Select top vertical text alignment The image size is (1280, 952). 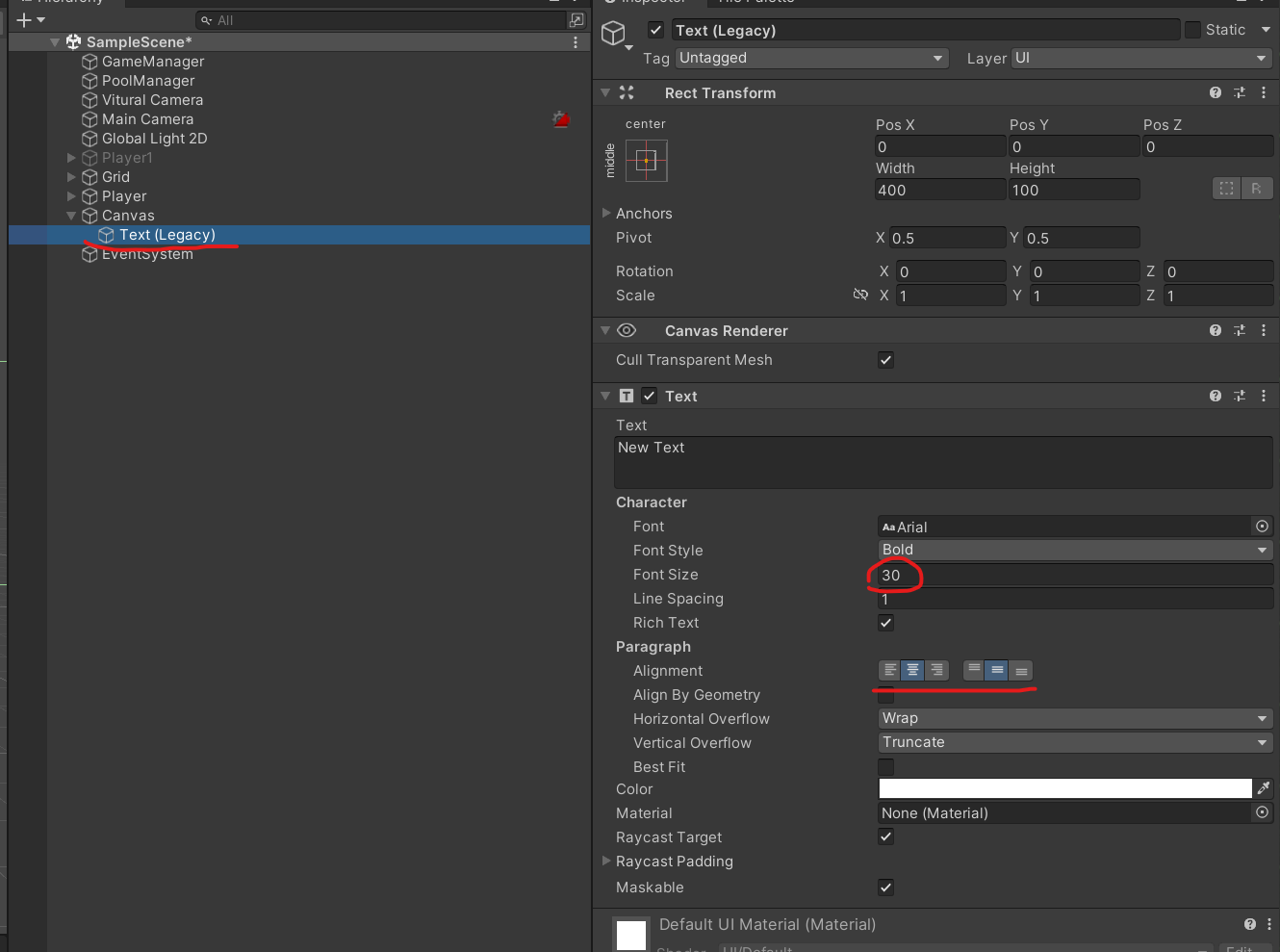point(974,670)
